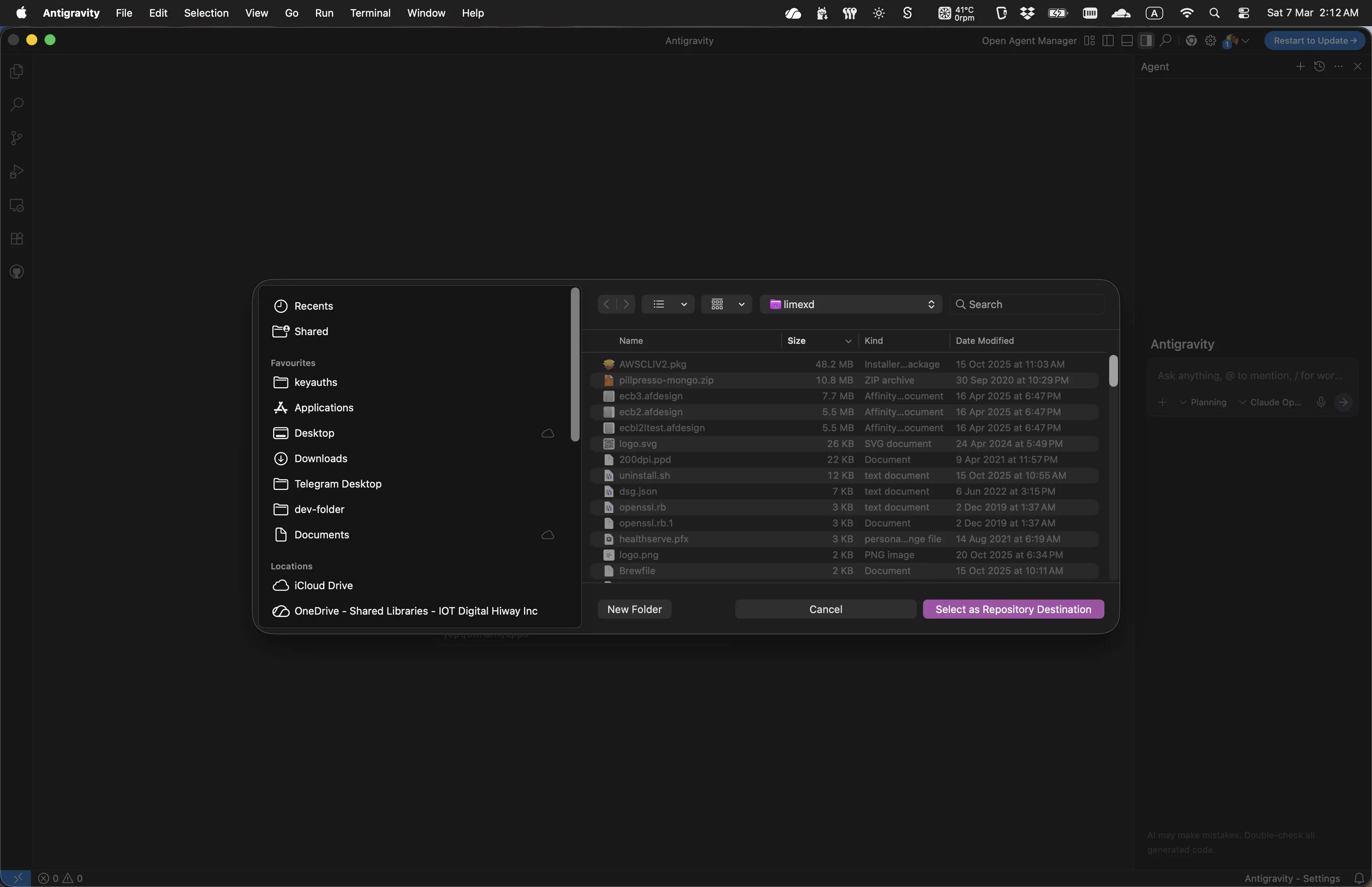Image resolution: width=1372 pixels, height=887 pixels.
Task: Open Run and Debug view
Action: coord(17,172)
